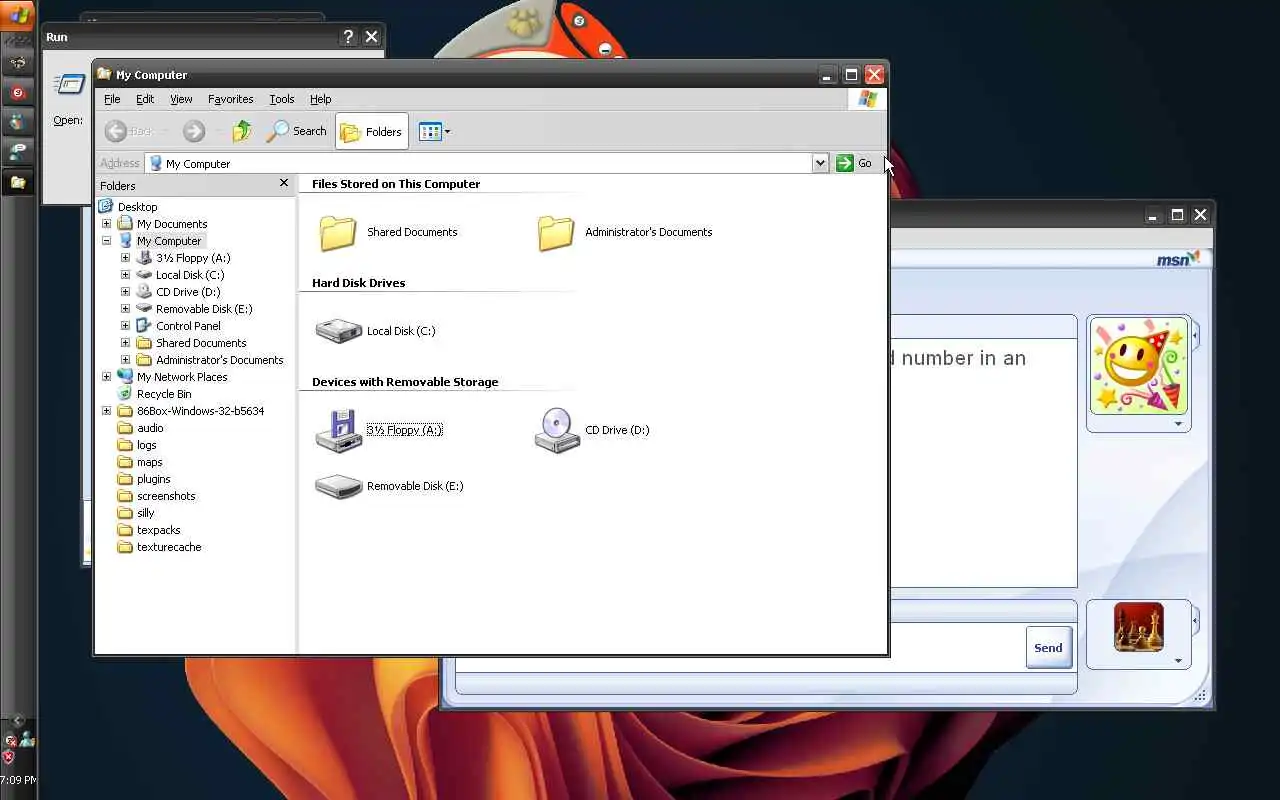Image resolution: width=1280 pixels, height=800 pixels.
Task: Open dropdown under smiley display picture
Action: (1178, 424)
